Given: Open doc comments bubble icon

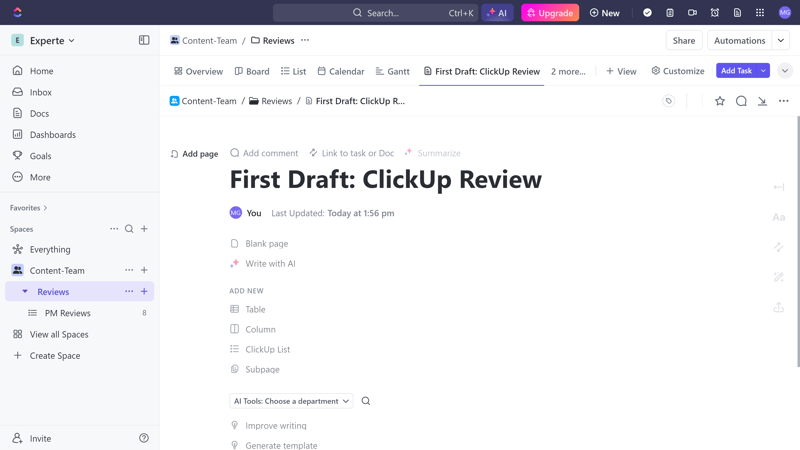Looking at the screenshot, I should click(741, 101).
